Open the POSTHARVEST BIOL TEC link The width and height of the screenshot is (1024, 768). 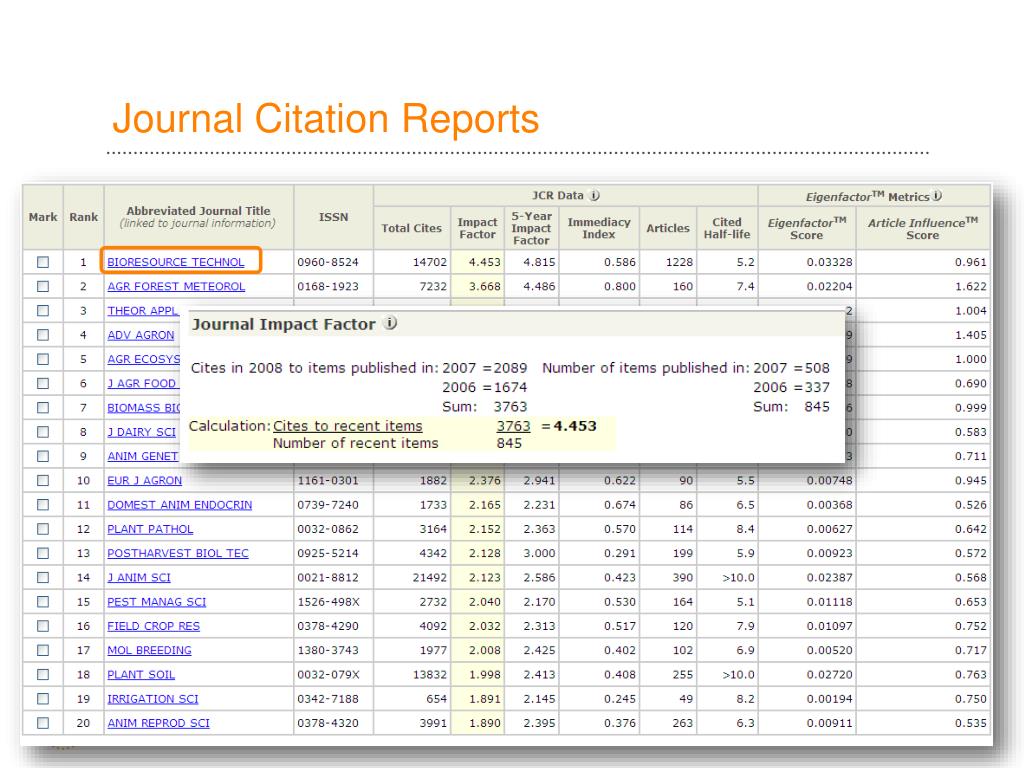(178, 553)
